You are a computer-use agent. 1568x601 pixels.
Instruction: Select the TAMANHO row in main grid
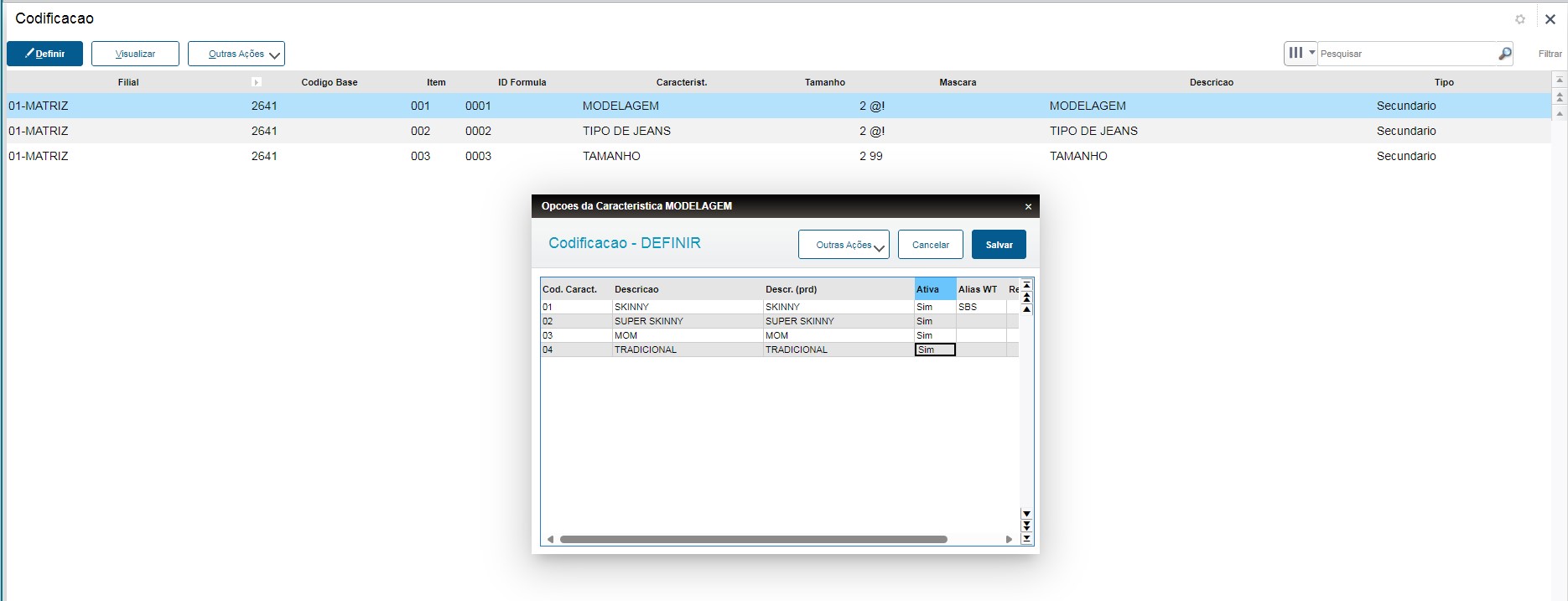[x=778, y=156]
